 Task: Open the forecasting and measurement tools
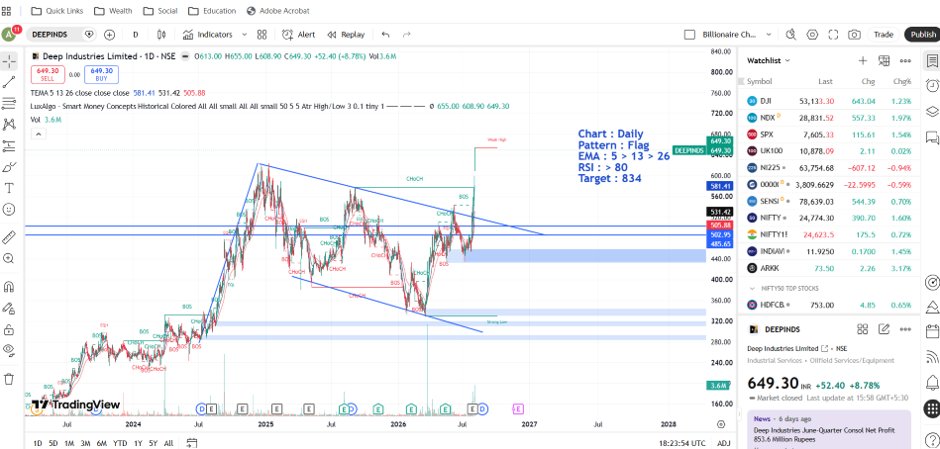click(x=9, y=146)
